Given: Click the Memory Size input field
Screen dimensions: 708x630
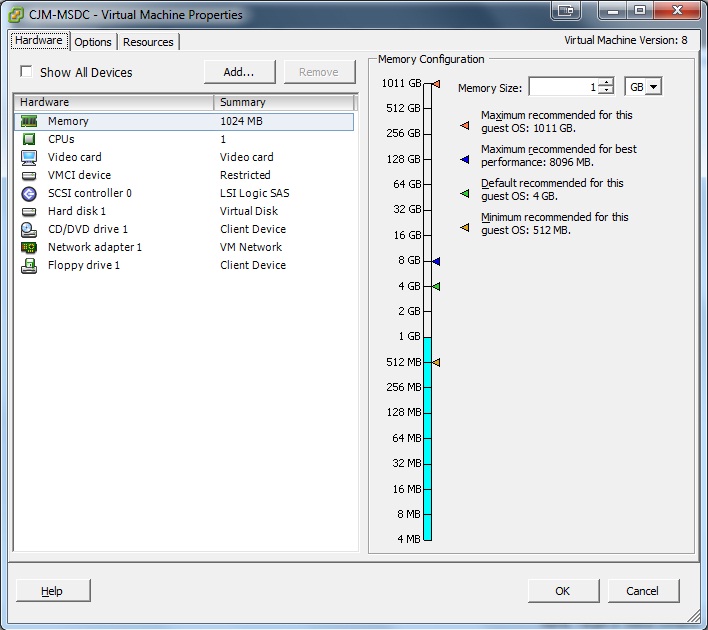Looking at the screenshot, I should point(562,87).
